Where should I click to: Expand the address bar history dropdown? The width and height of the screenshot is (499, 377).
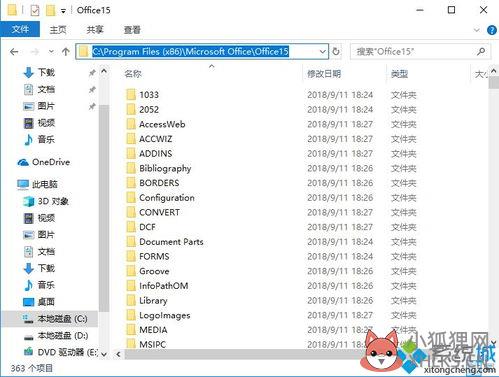322,52
